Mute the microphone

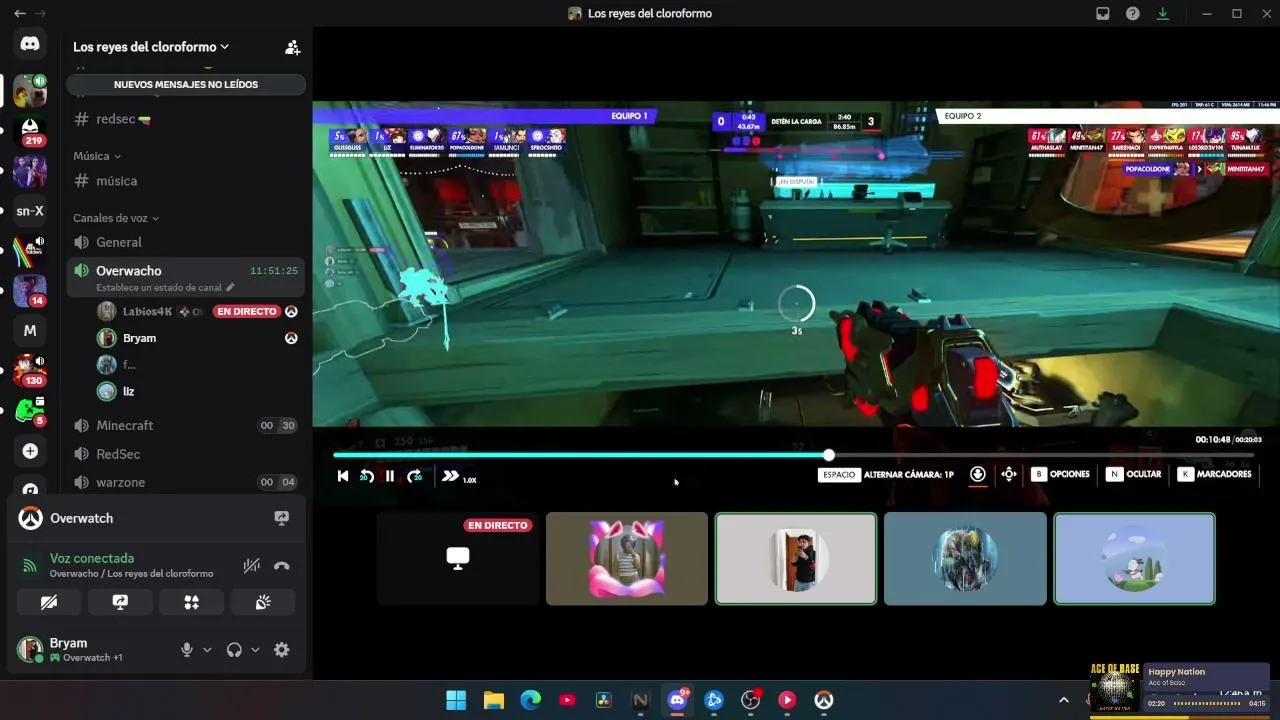coord(186,650)
